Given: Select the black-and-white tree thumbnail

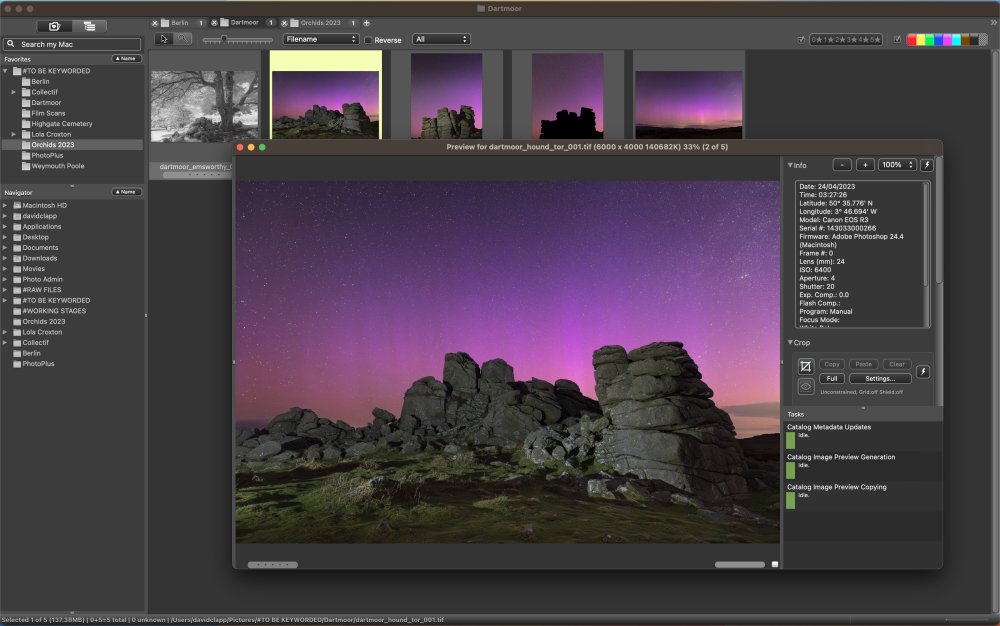Looking at the screenshot, I should tap(205, 106).
